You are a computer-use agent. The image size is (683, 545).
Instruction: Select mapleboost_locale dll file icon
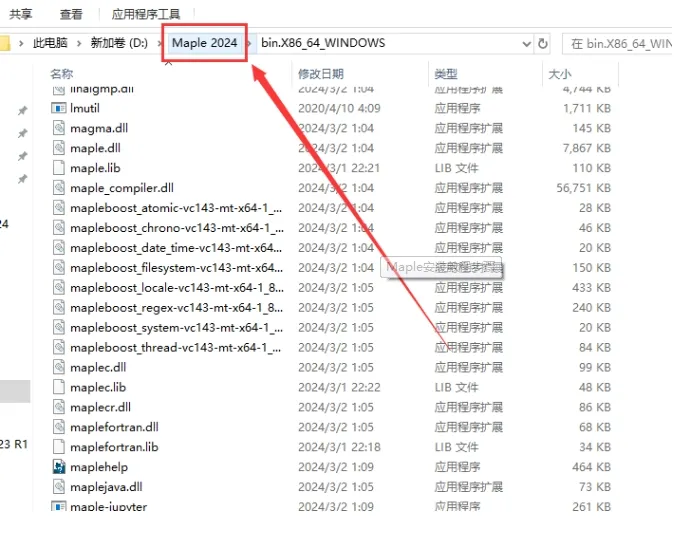(x=59, y=288)
